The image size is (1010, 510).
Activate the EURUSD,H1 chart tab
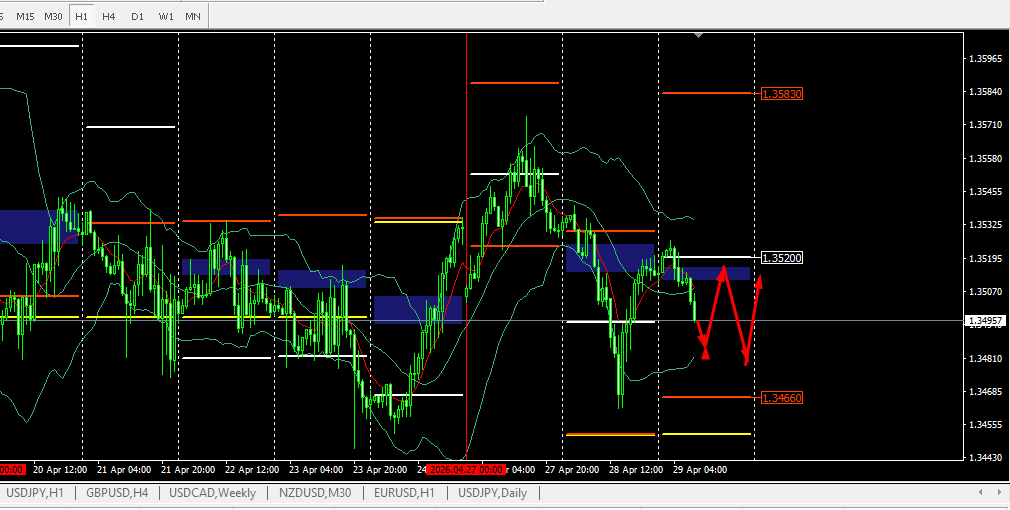click(405, 493)
